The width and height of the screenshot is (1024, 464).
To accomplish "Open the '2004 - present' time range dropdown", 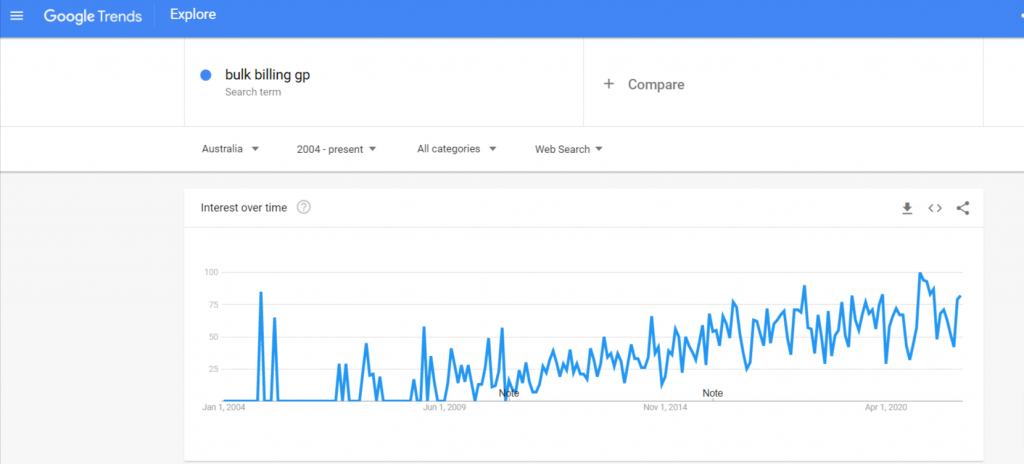I will (x=336, y=149).
